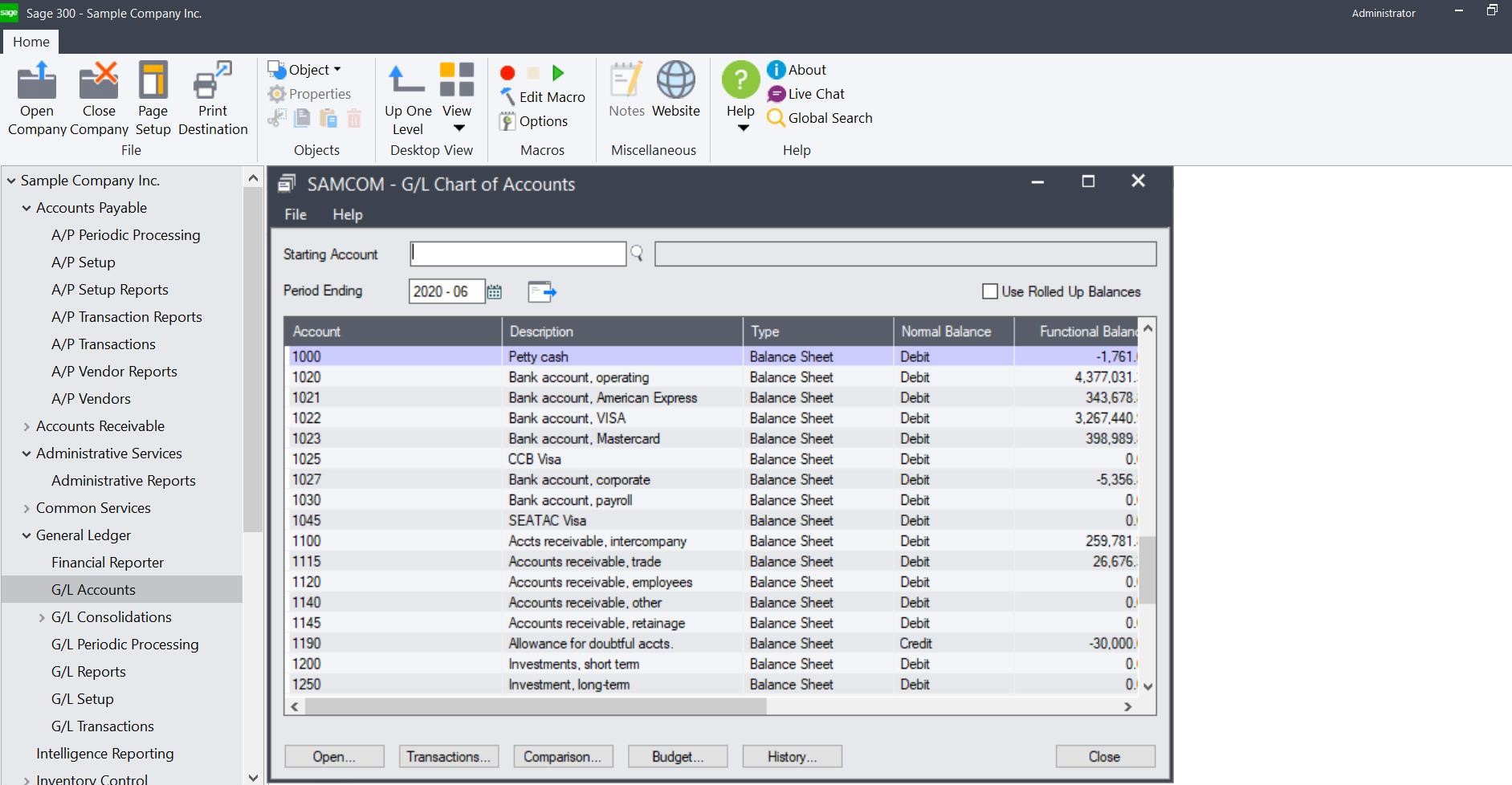This screenshot has height=785, width=1512.
Task: Click the Close Company icon
Action: 99,80
